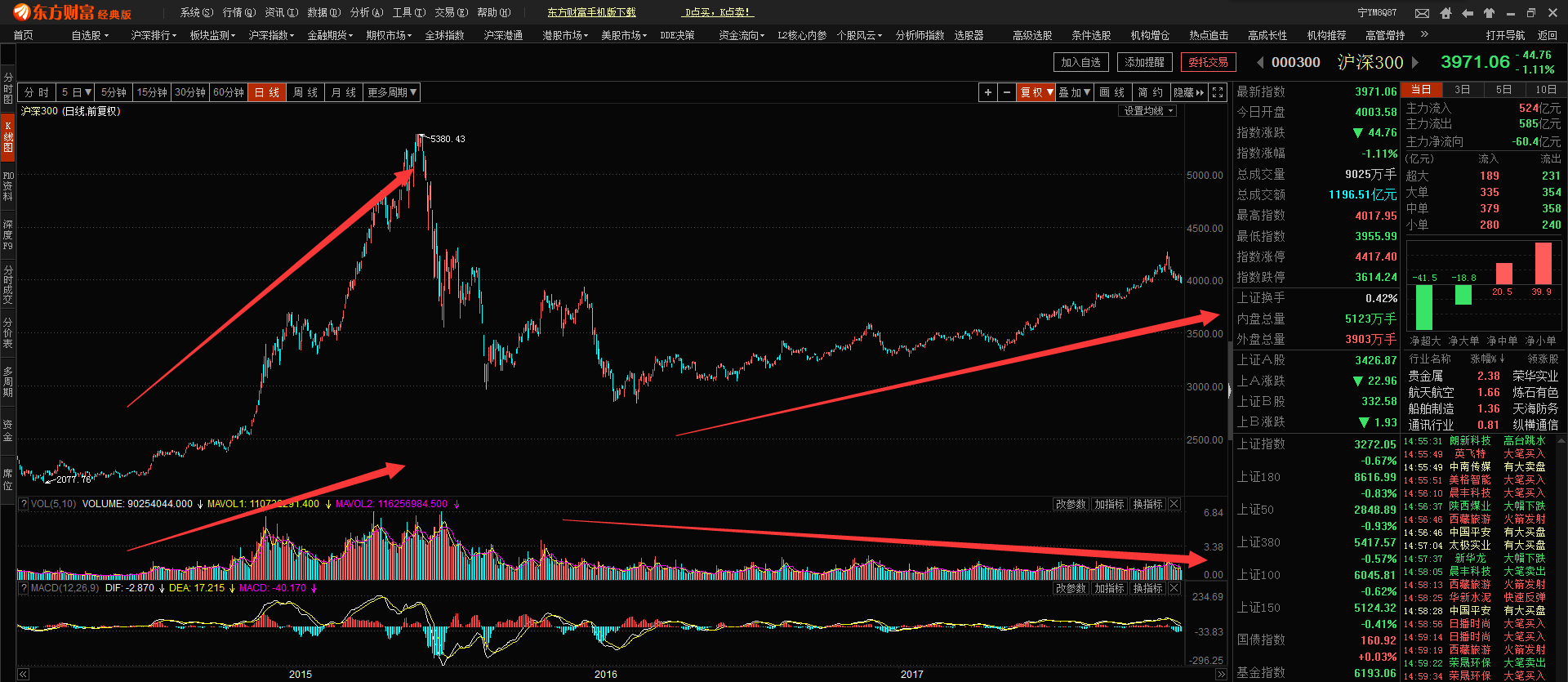Screen dimensions: 1568x682
Task: Expand 沪深排行 menu dropdown
Action: (154, 35)
